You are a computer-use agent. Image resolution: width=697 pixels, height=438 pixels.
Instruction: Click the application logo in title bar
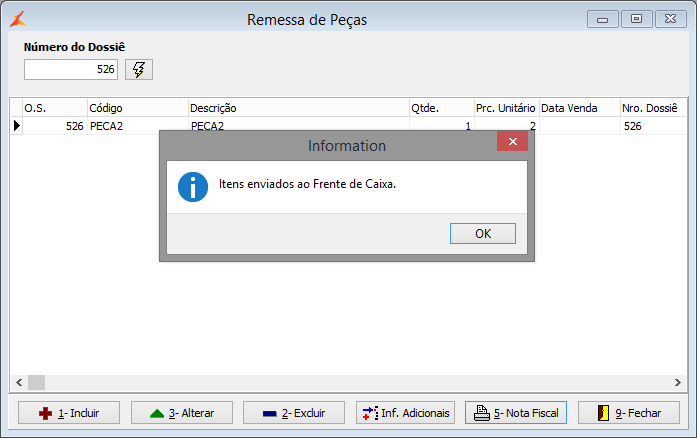tap(18, 19)
